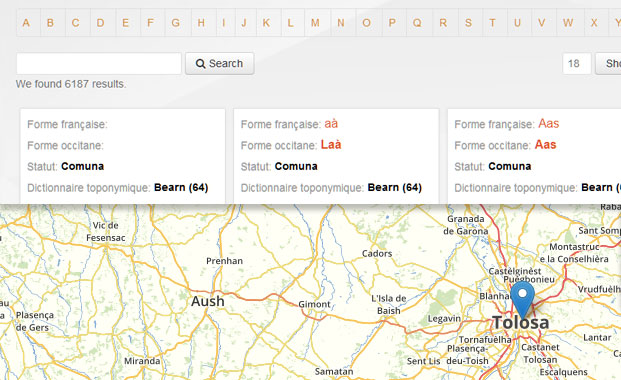Screen dimensions: 621x380
Task: Jump to letter W entries
Action: click(568, 23)
